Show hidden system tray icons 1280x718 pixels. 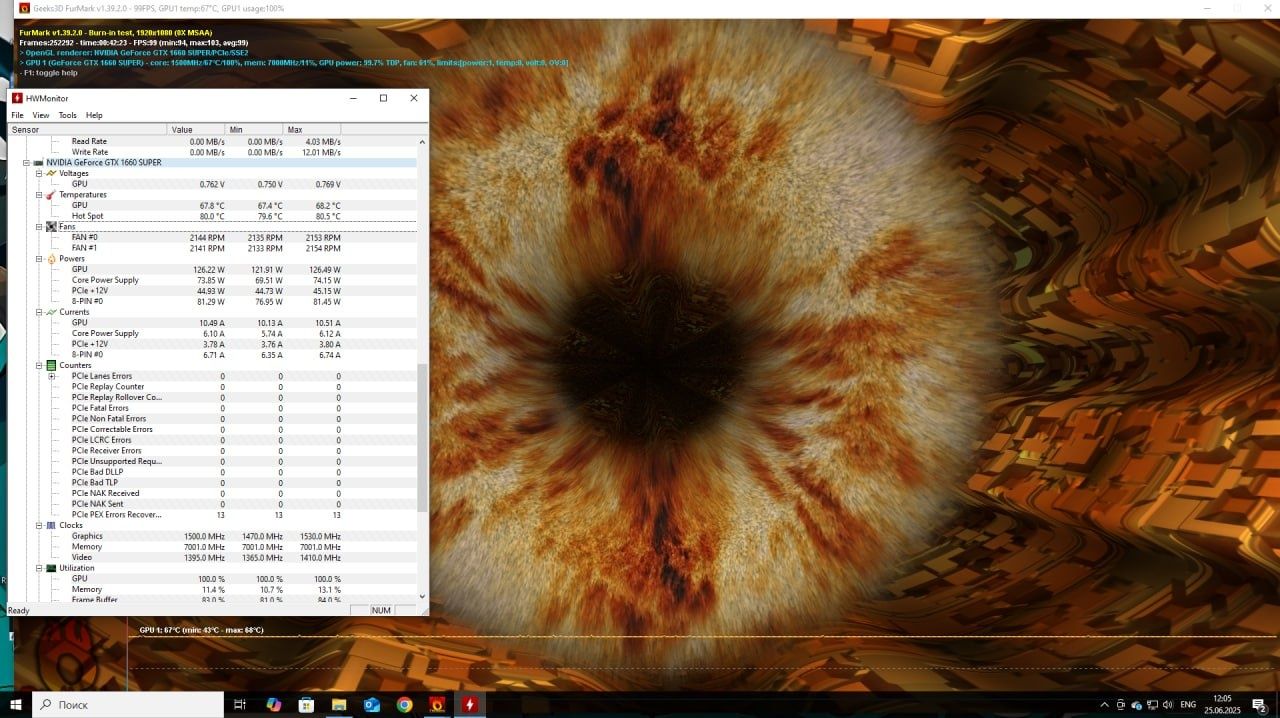[1104, 705]
